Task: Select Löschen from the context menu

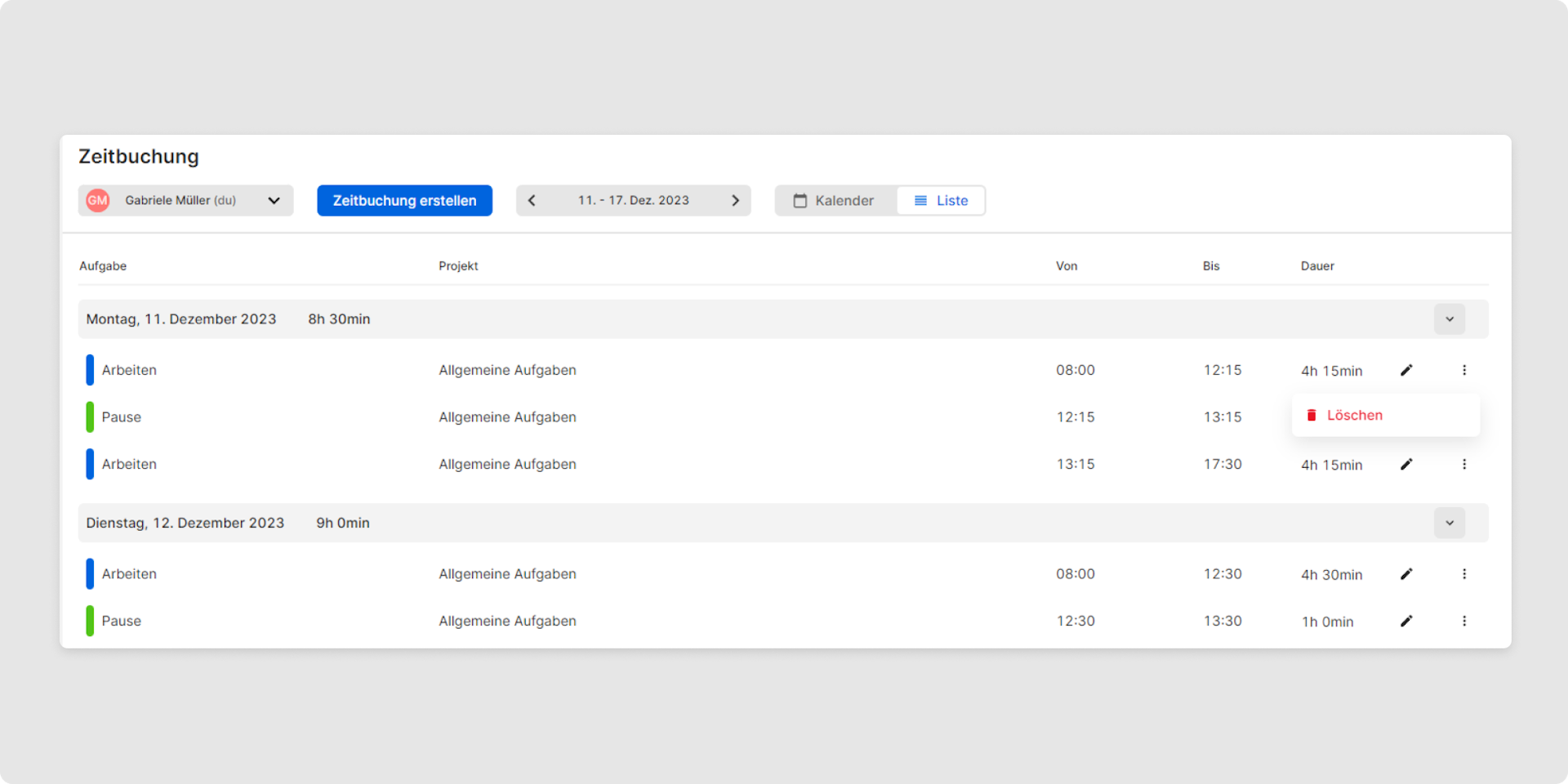Action: point(1386,415)
